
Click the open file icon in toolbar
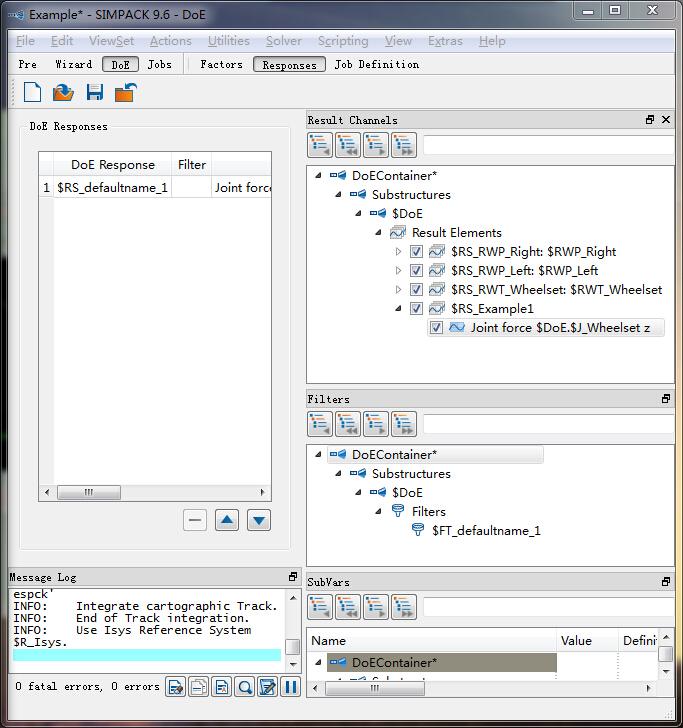[63, 92]
